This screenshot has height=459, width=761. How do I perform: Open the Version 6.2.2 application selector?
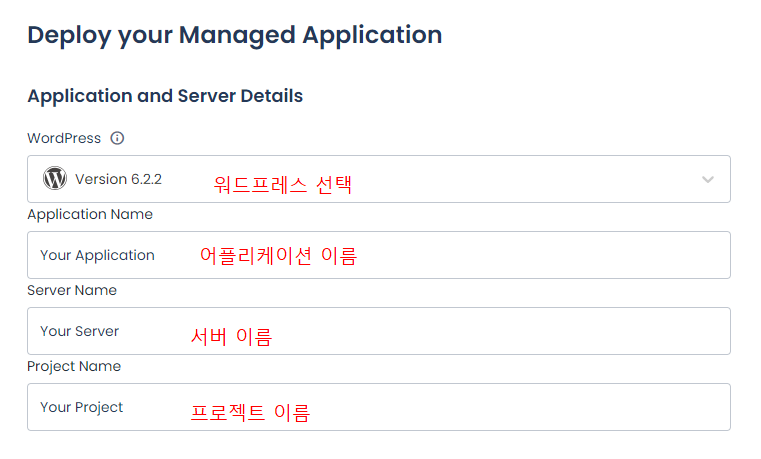379,179
